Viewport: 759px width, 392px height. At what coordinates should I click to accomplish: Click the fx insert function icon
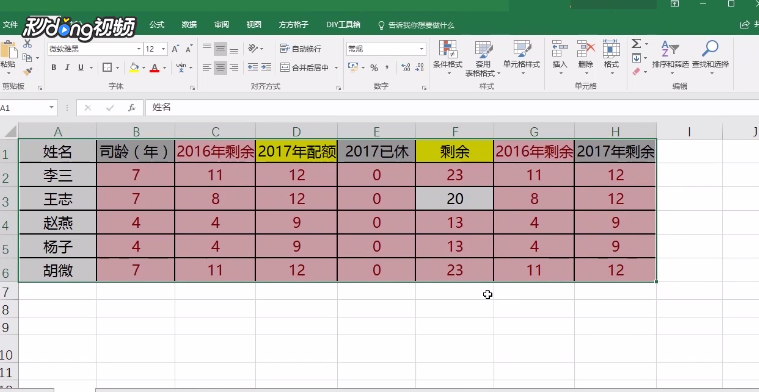tap(132, 107)
